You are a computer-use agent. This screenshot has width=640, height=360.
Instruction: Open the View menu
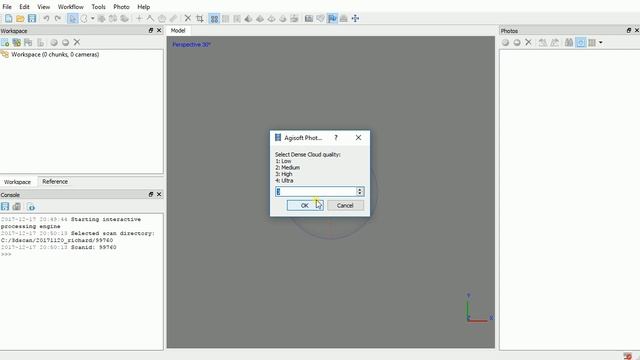pyautogui.click(x=44, y=7)
